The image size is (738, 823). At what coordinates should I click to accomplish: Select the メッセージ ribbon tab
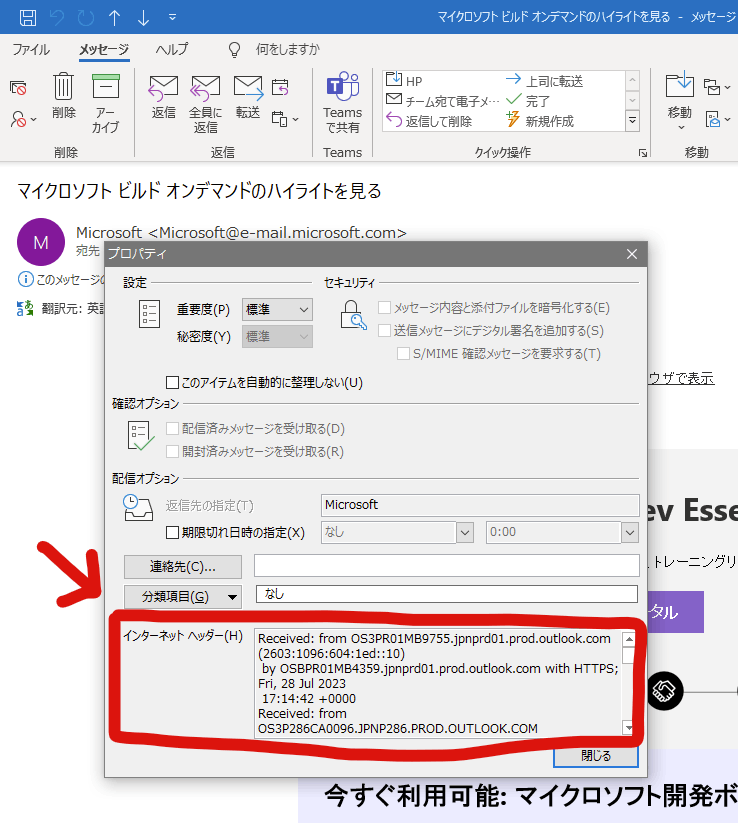coord(104,49)
